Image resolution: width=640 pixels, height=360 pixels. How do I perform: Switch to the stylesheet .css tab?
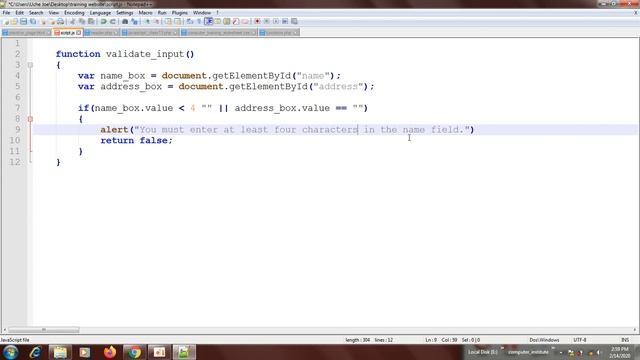pos(218,33)
